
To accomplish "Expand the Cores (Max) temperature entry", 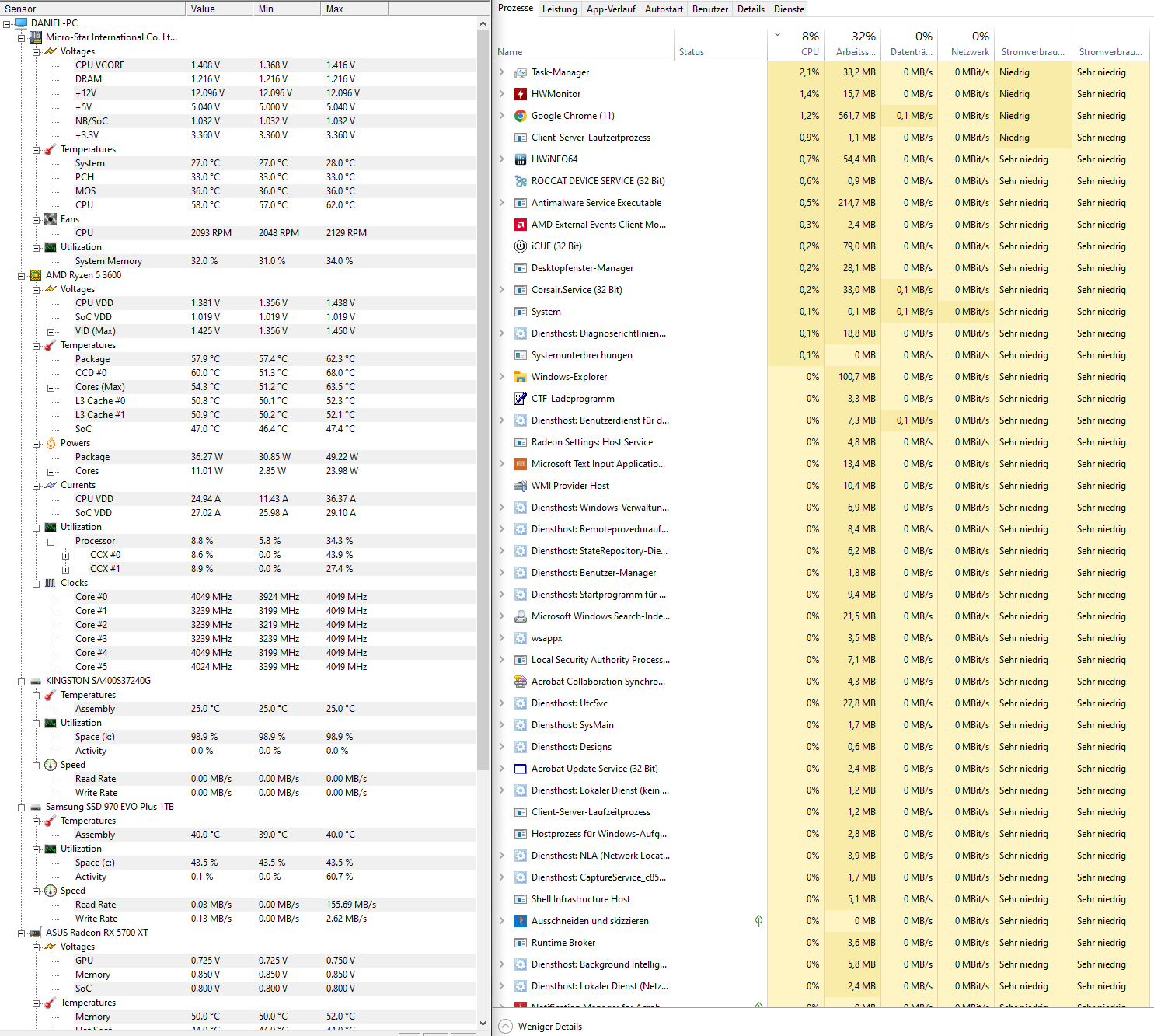I will click(51, 388).
